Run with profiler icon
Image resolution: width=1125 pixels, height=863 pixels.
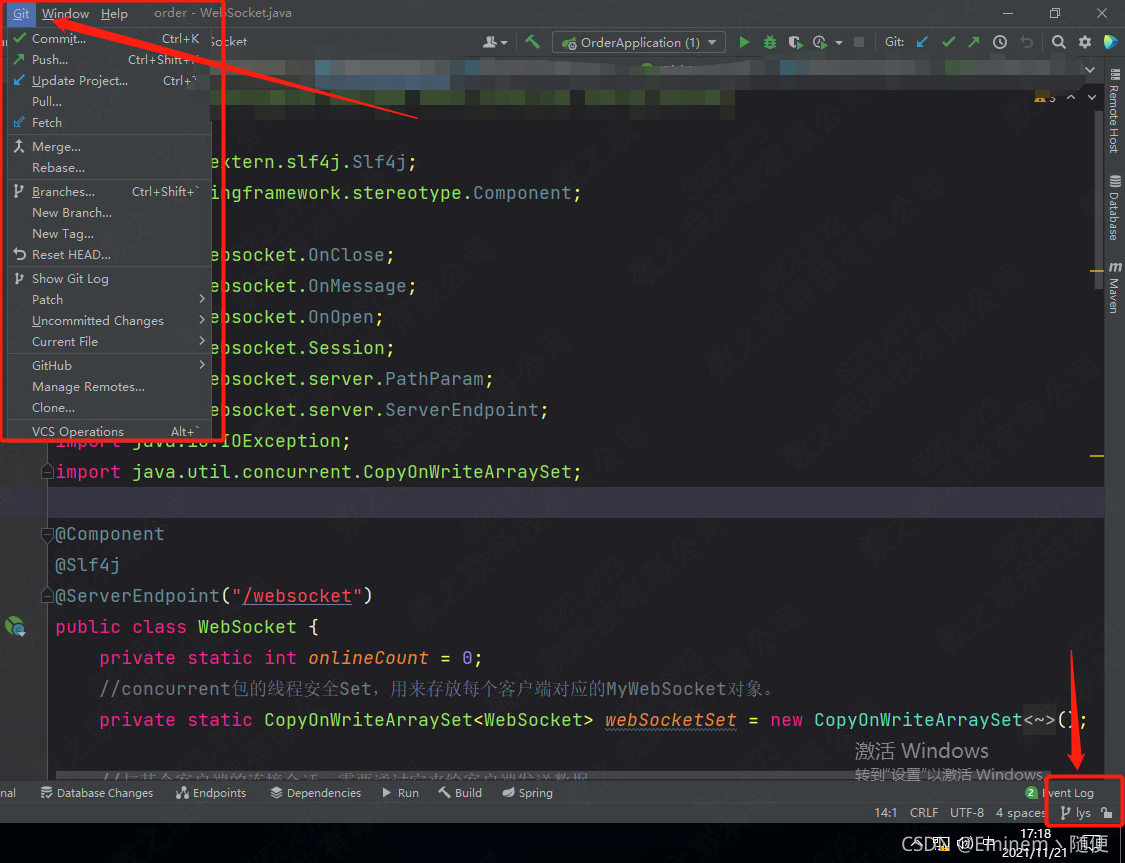point(819,42)
